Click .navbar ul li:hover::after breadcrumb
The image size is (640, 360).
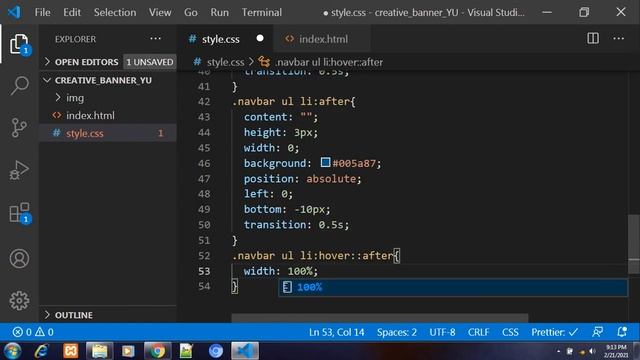[329, 62]
